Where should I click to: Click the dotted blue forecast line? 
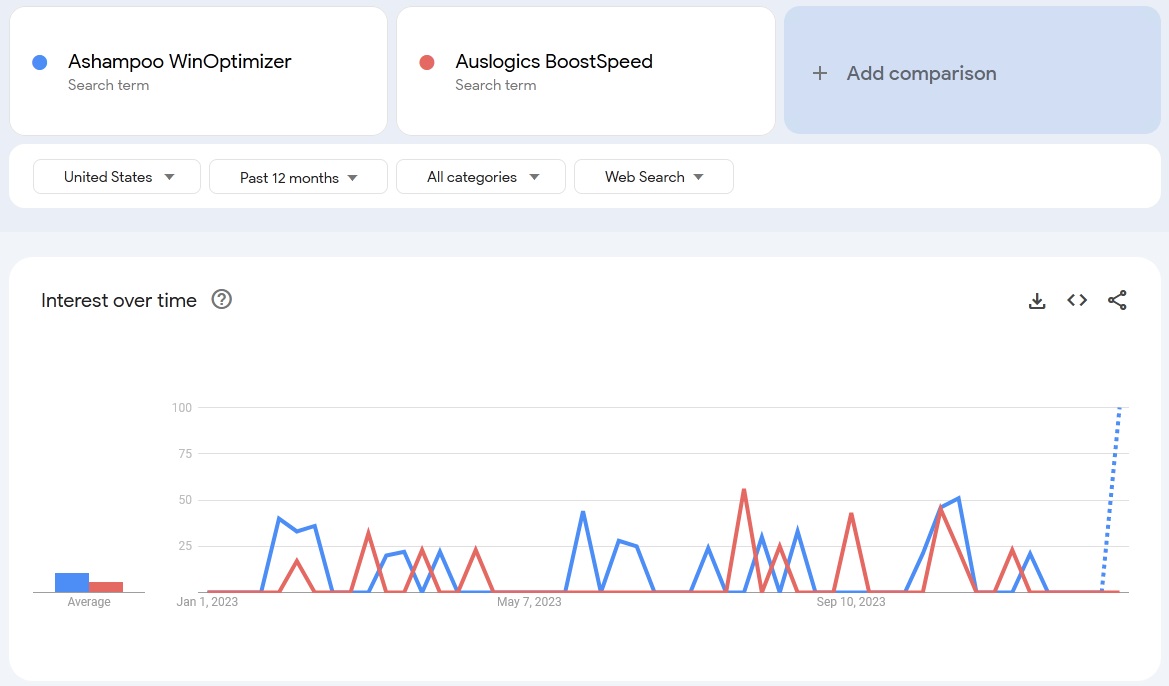coord(1111,500)
